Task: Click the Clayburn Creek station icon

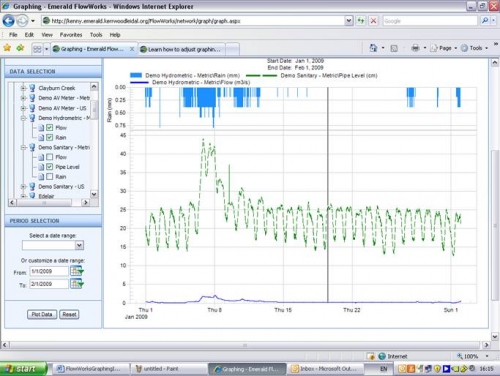Action: [x=32, y=88]
